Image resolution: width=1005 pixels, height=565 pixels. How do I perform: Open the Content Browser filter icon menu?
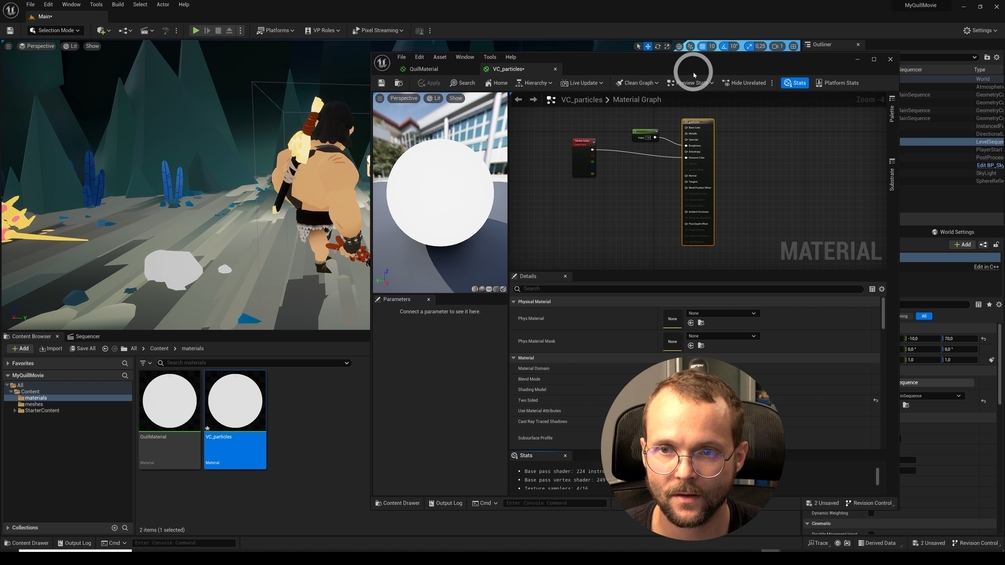tap(145, 363)
